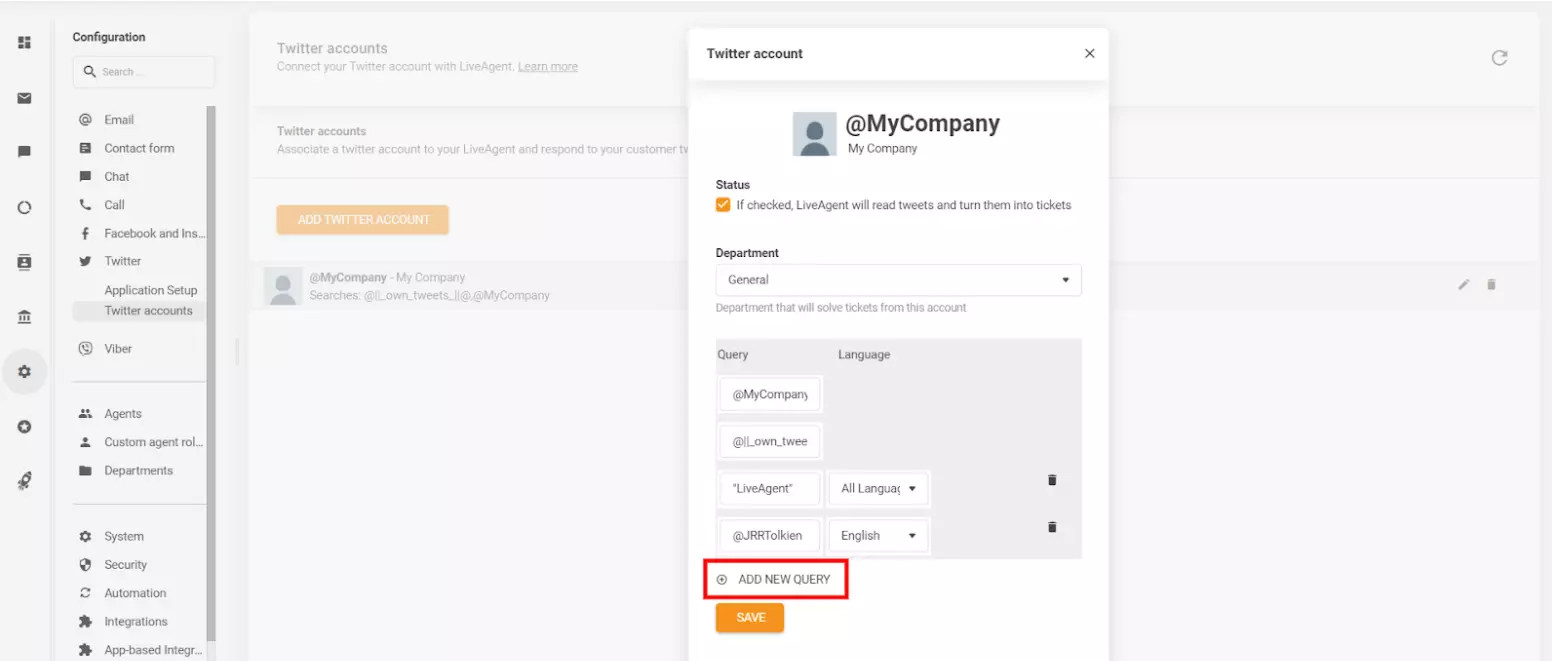Open the Dashboard grid icon in sidebar
Screen dimensions: 1552x661
pyautogui.click(x=25, y=43)
